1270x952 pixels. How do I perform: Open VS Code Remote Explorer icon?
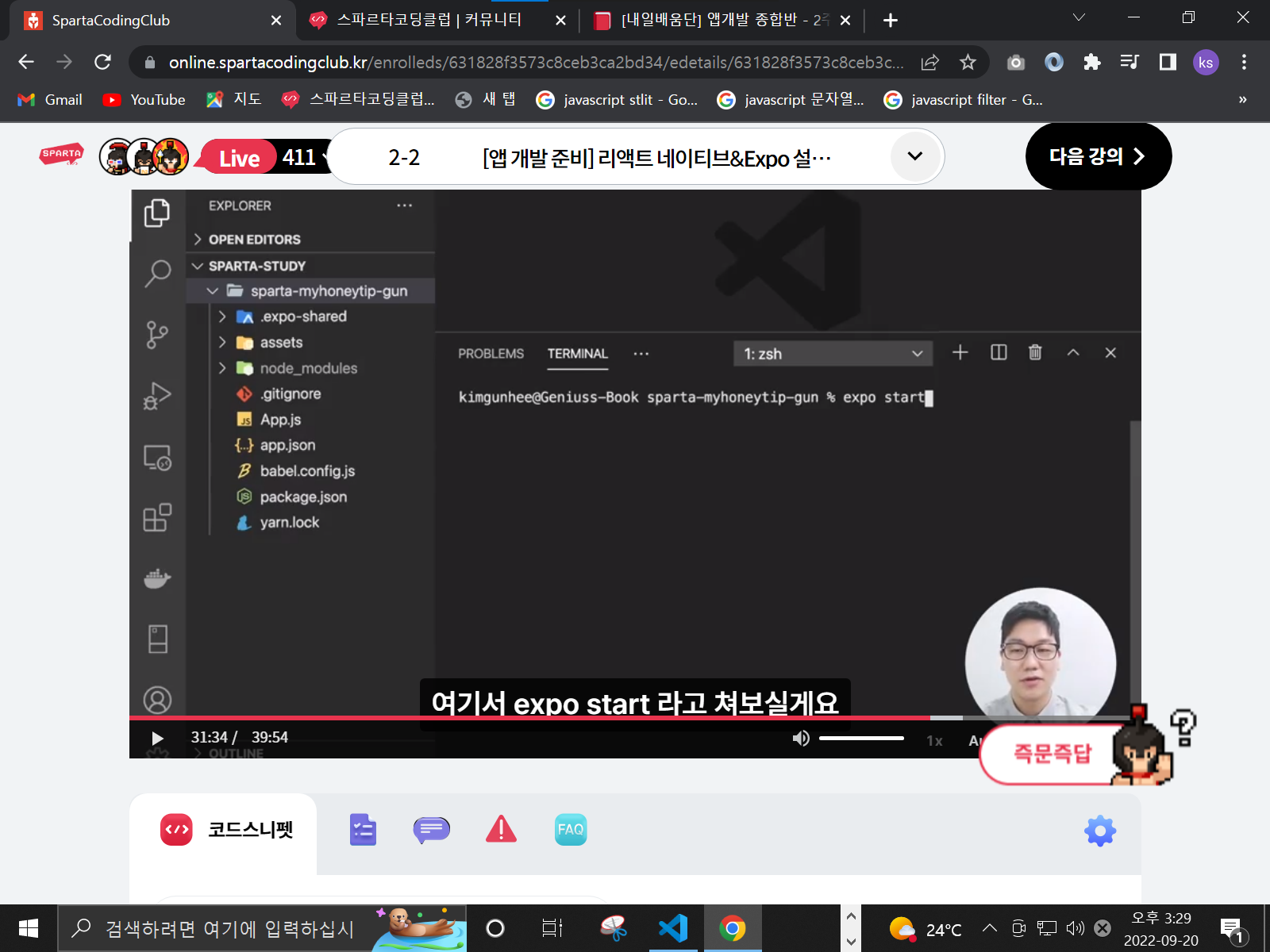(157, 457)
